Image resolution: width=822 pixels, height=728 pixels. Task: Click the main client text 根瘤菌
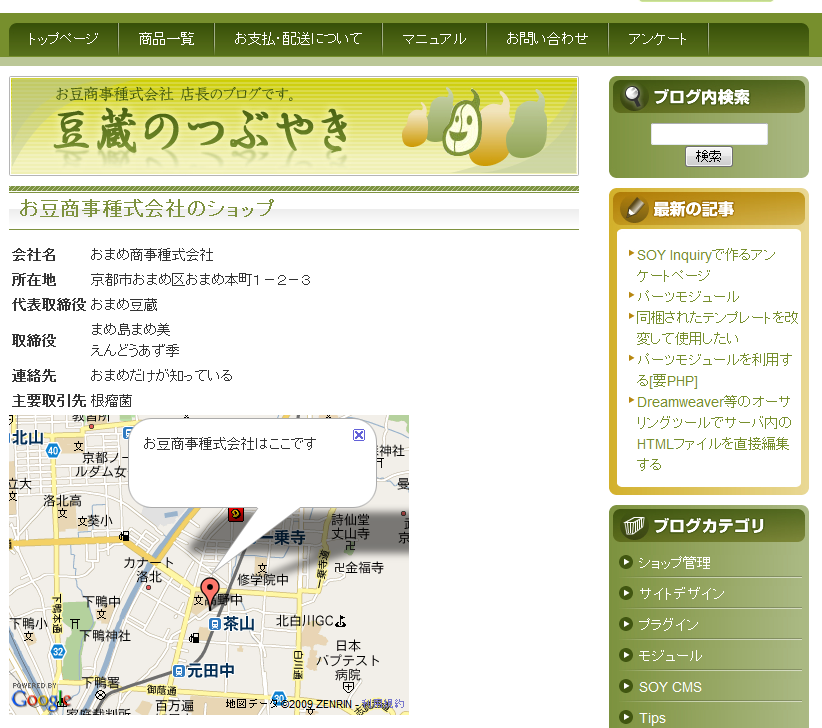[x=111, y=401]
